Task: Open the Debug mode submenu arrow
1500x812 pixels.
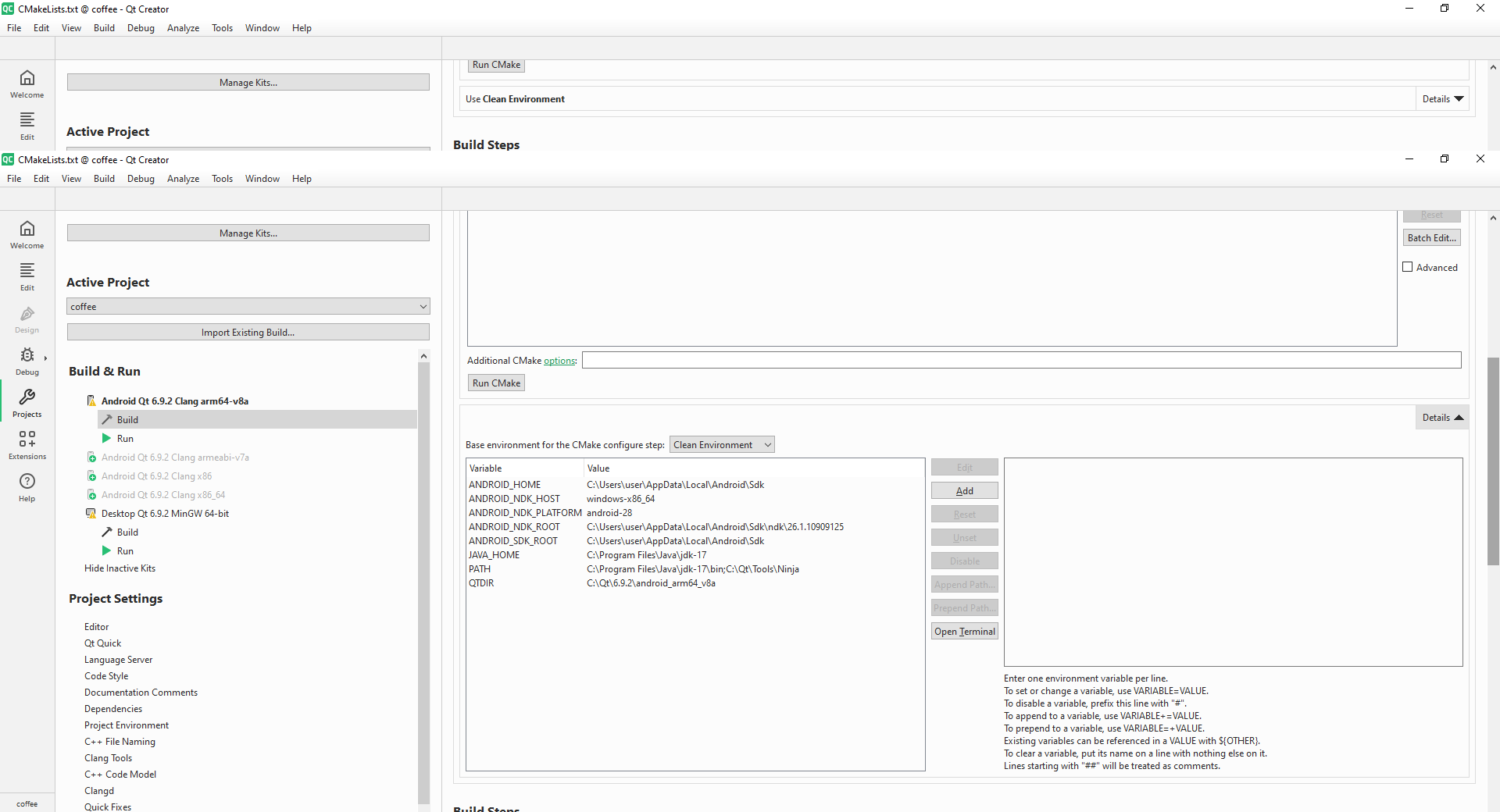Action: (45, 358)
